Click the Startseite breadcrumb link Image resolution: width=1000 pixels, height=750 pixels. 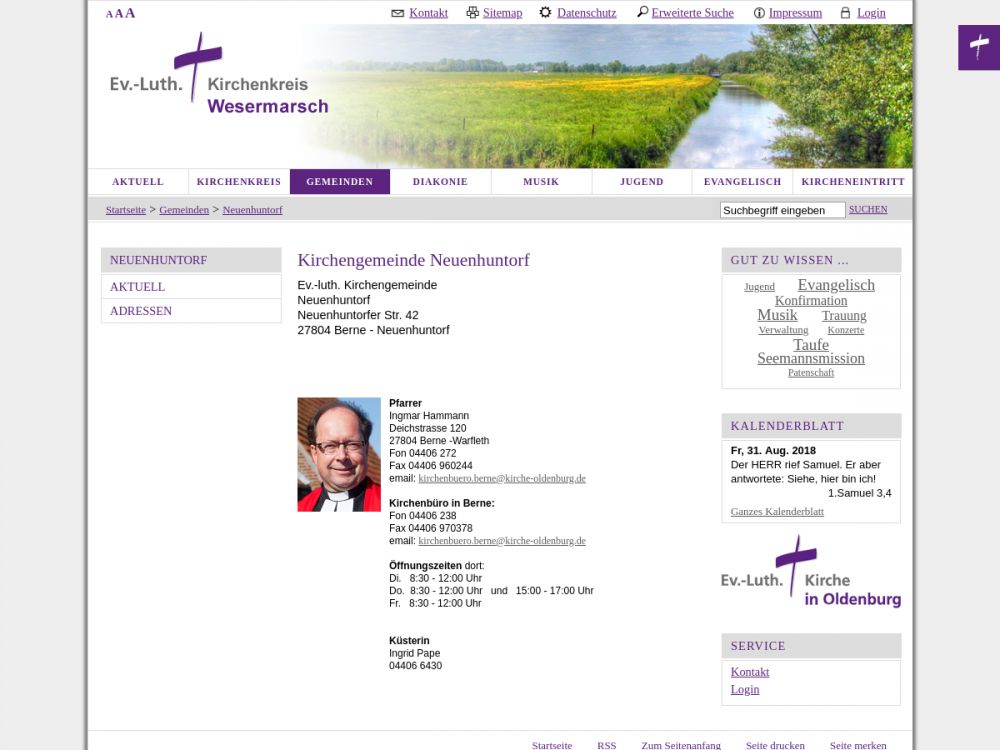tap(126, 210)
